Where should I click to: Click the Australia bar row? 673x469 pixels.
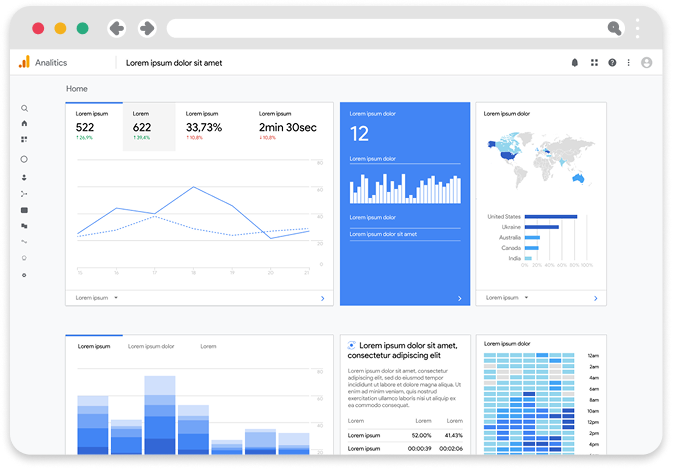(x=519, y=237)
